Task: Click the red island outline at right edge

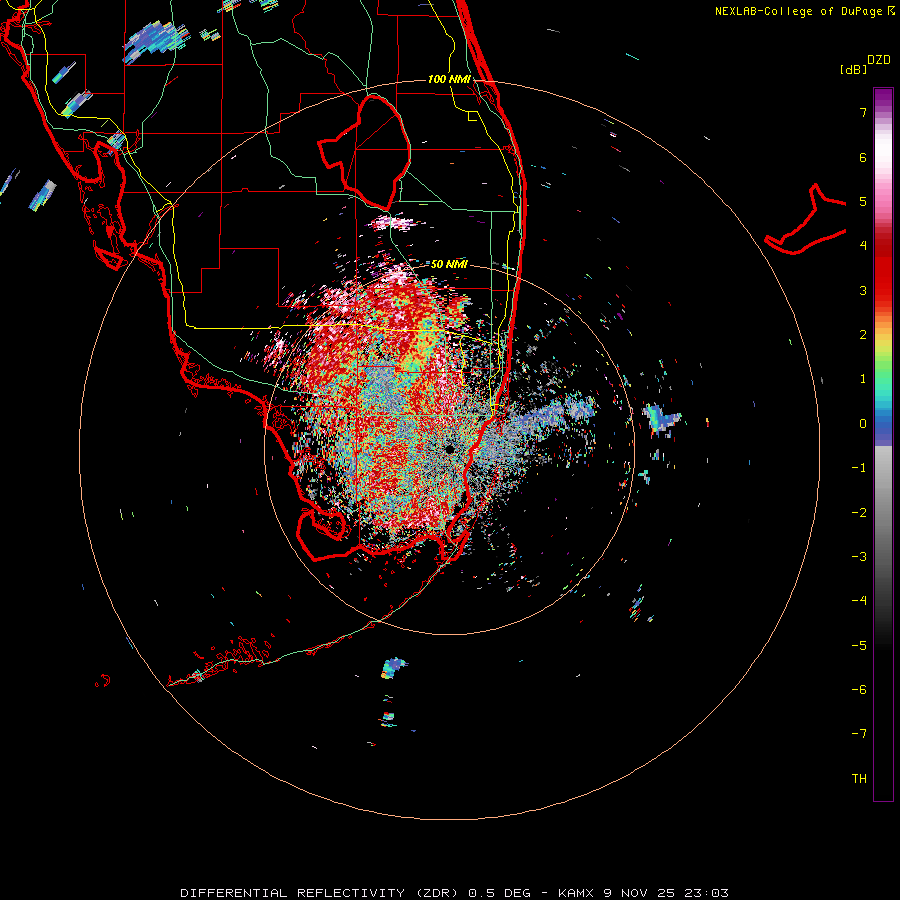Action: [806, 219]
